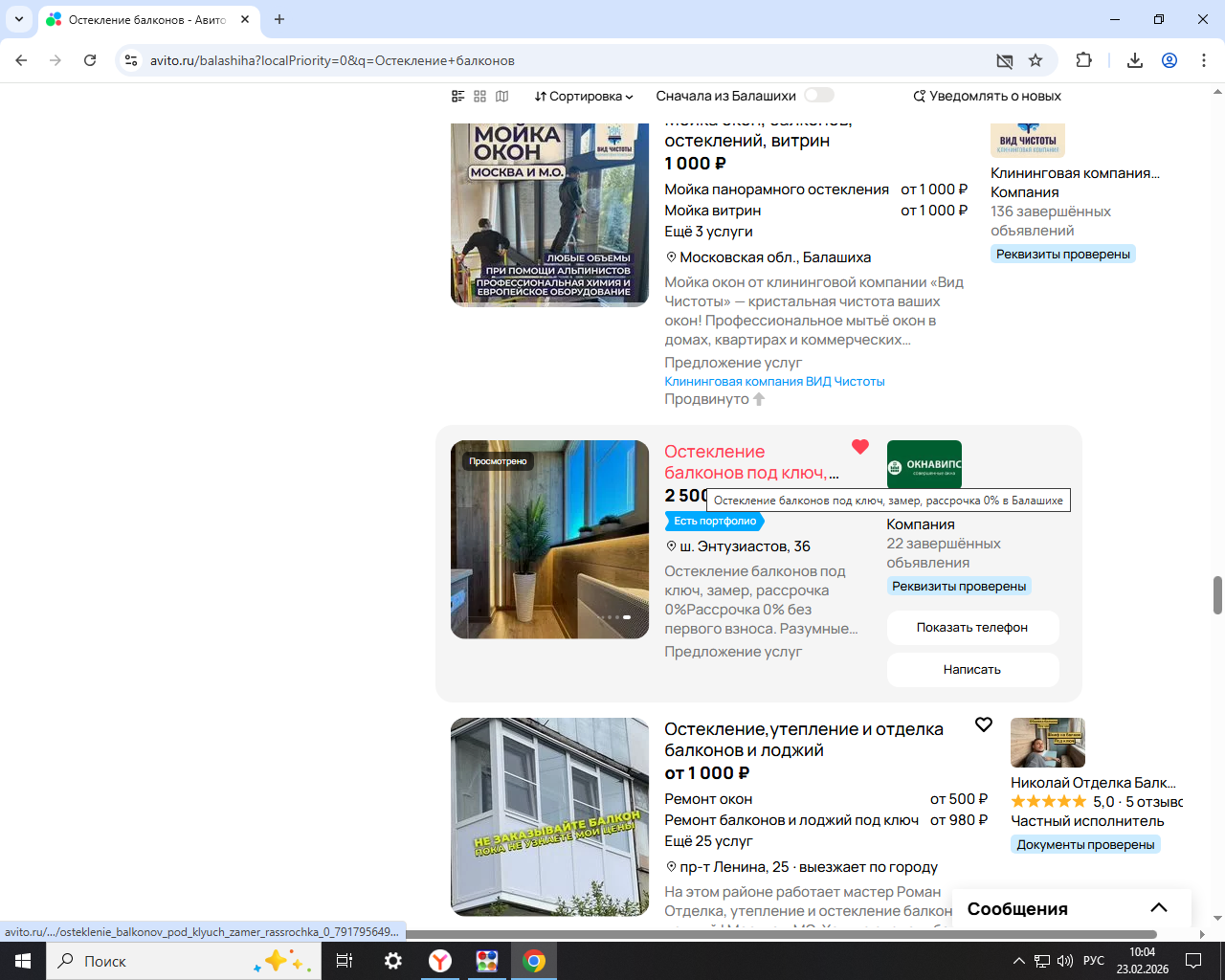The height and width of the screenshot is (980, 1225).
Task: Go forward one page
Action: coord(56,60)
